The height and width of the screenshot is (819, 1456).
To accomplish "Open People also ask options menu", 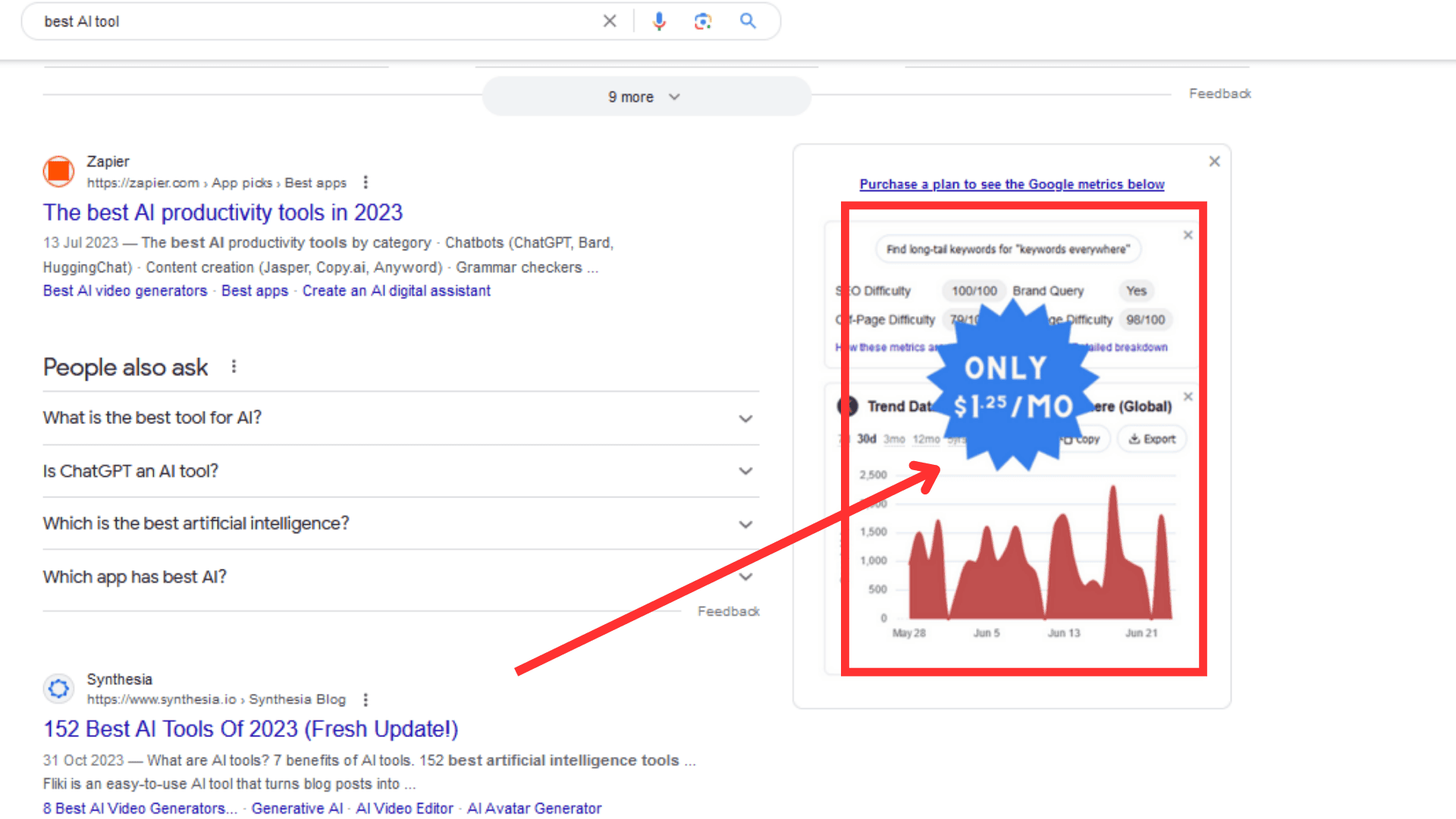I will (x=234, y=366).
